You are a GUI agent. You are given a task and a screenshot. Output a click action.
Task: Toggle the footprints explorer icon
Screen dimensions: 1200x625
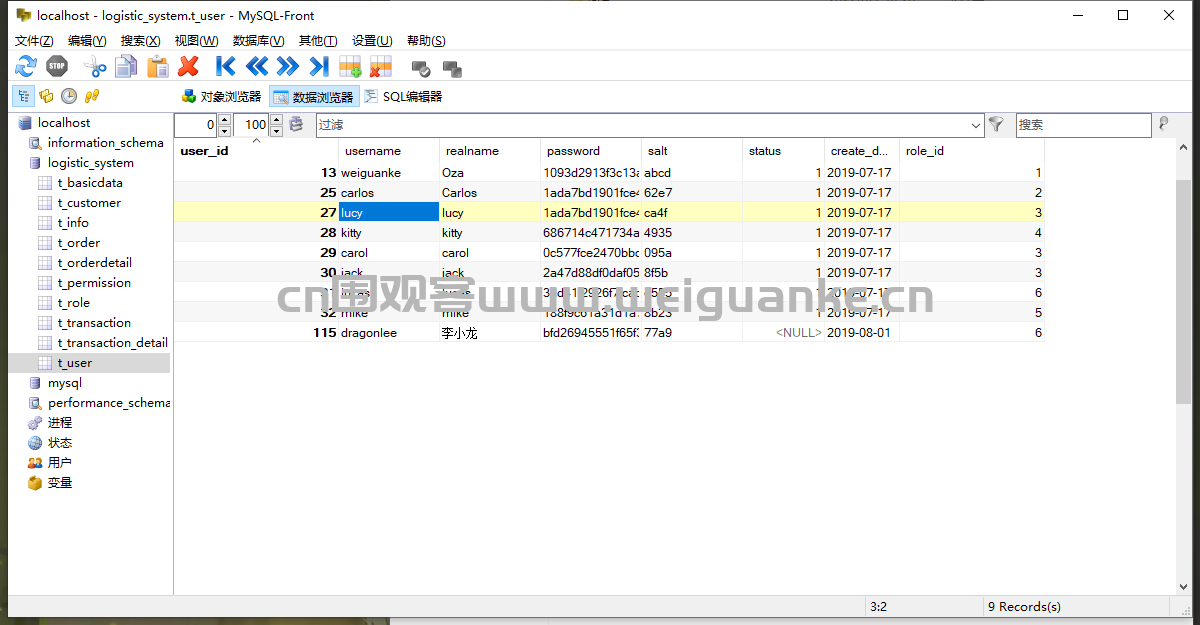click(92, 96)
